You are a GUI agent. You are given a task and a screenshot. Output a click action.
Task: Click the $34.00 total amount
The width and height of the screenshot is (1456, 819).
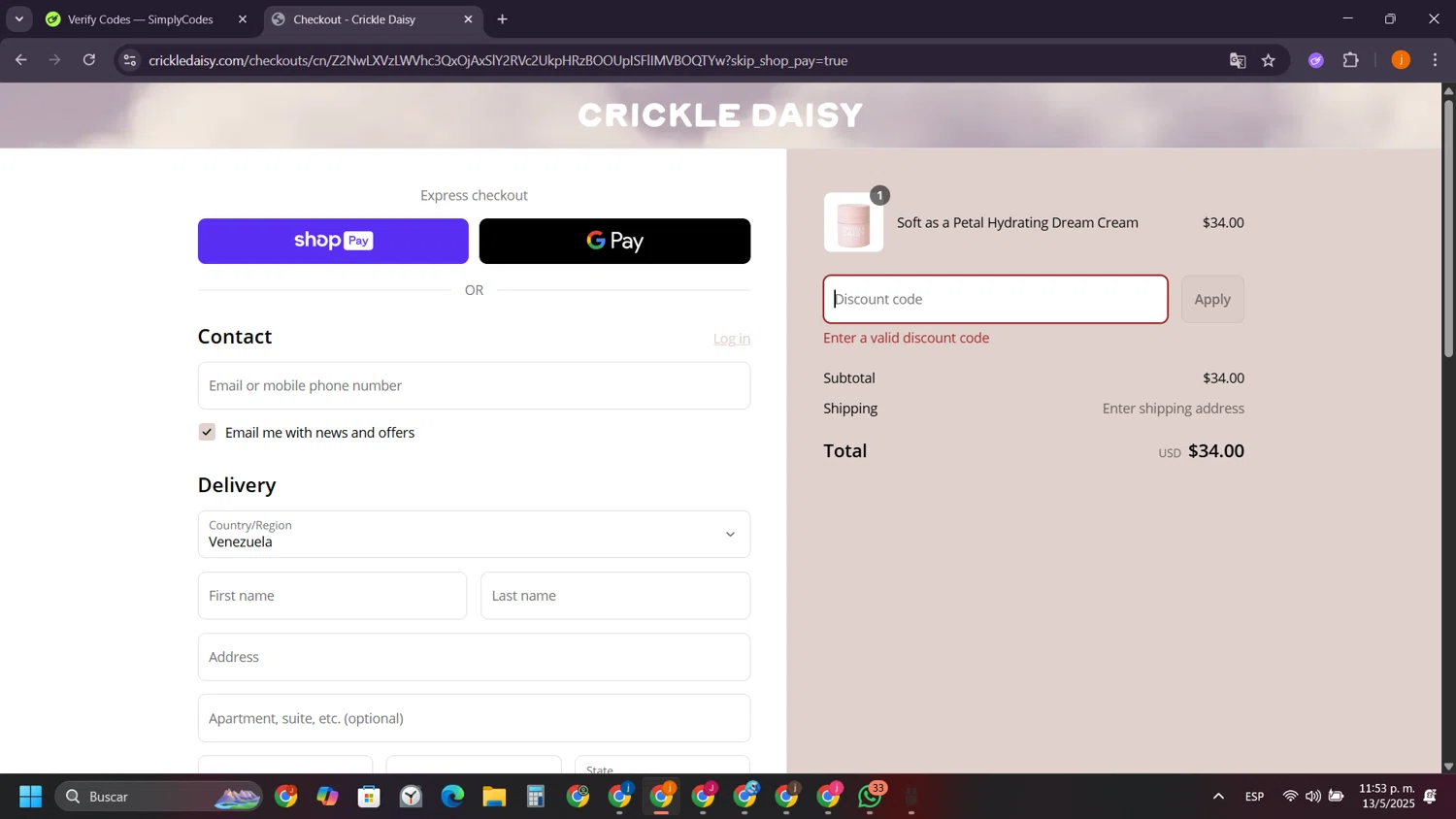click(x=1215, y=450)
